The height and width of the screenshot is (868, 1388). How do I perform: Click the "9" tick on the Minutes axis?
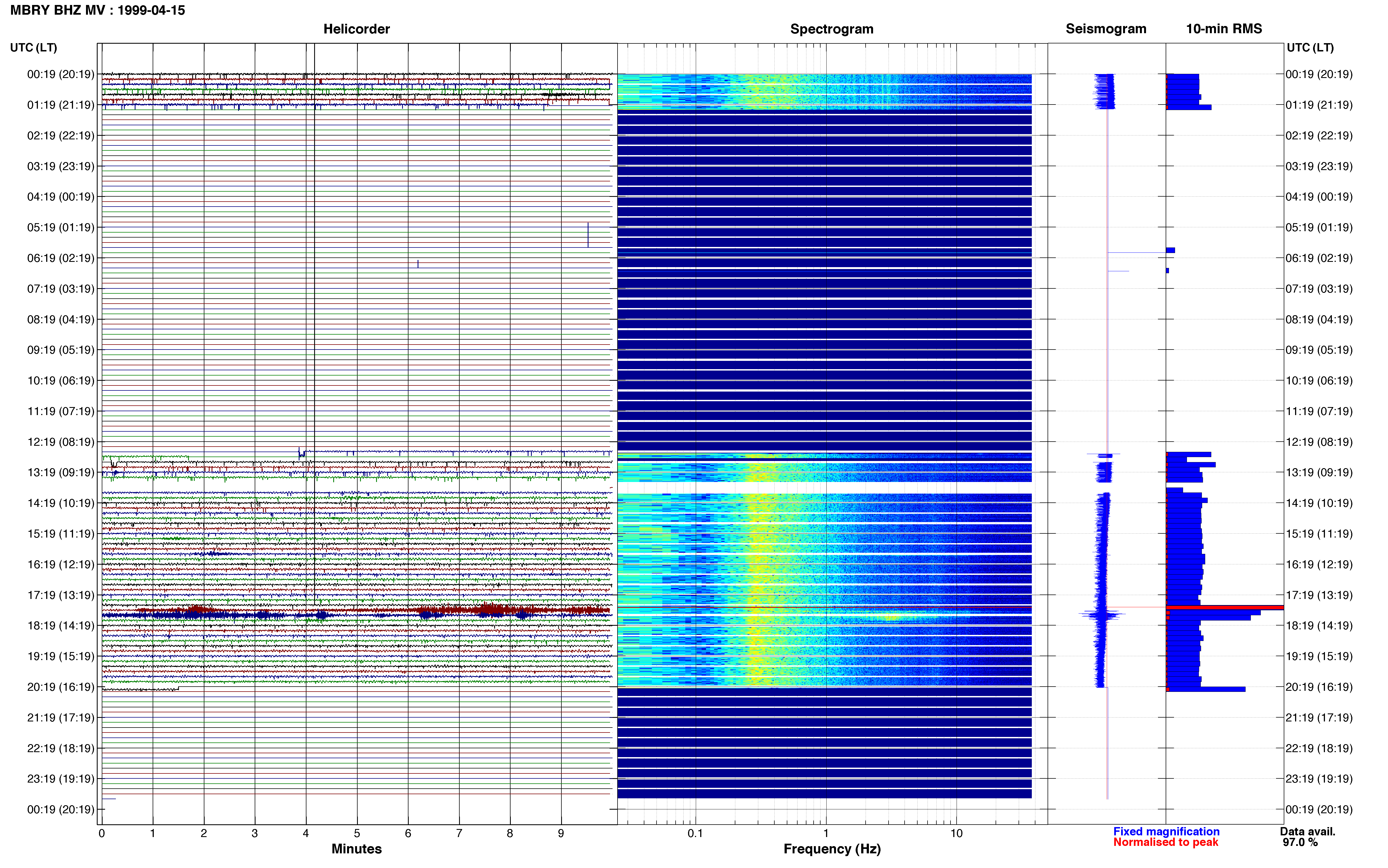coord(561,833)
